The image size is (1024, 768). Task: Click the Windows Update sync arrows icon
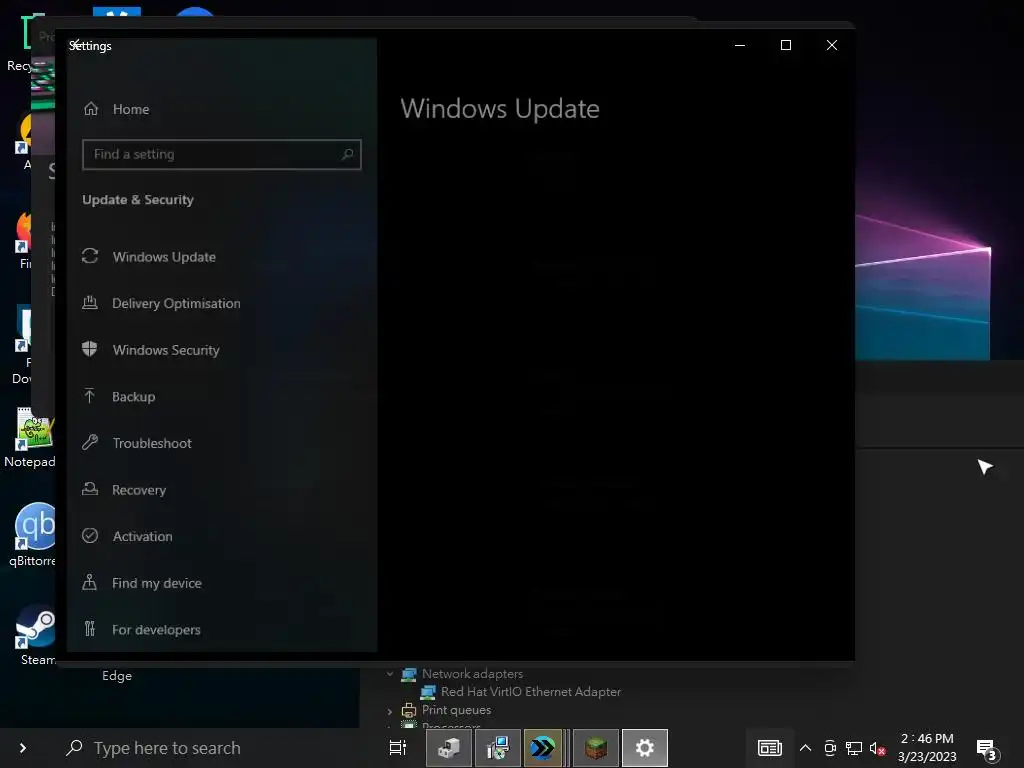90,256
